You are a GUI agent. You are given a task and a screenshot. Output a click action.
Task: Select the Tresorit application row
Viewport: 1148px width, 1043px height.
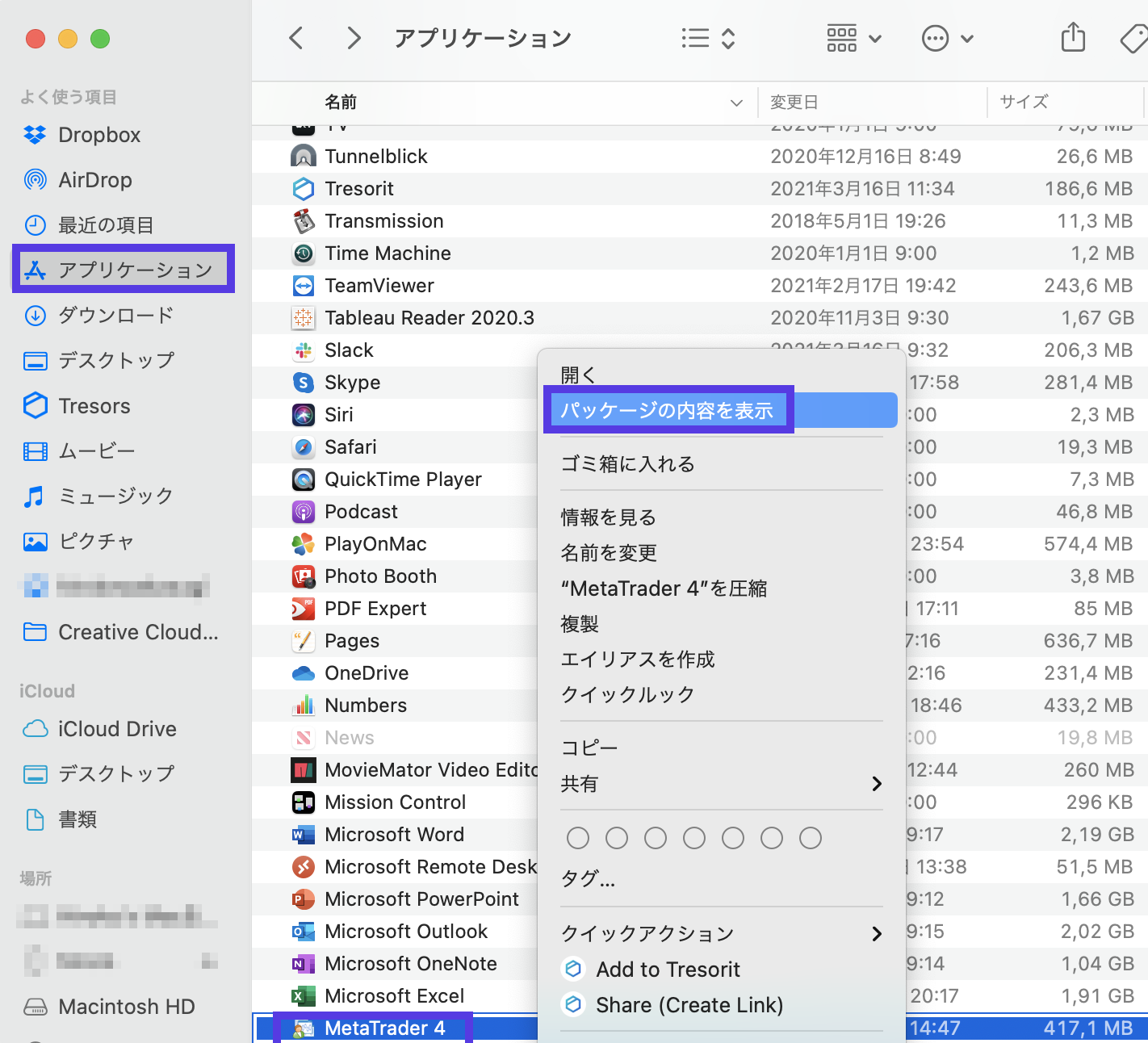pyautogui.click(x=699, y=188)
